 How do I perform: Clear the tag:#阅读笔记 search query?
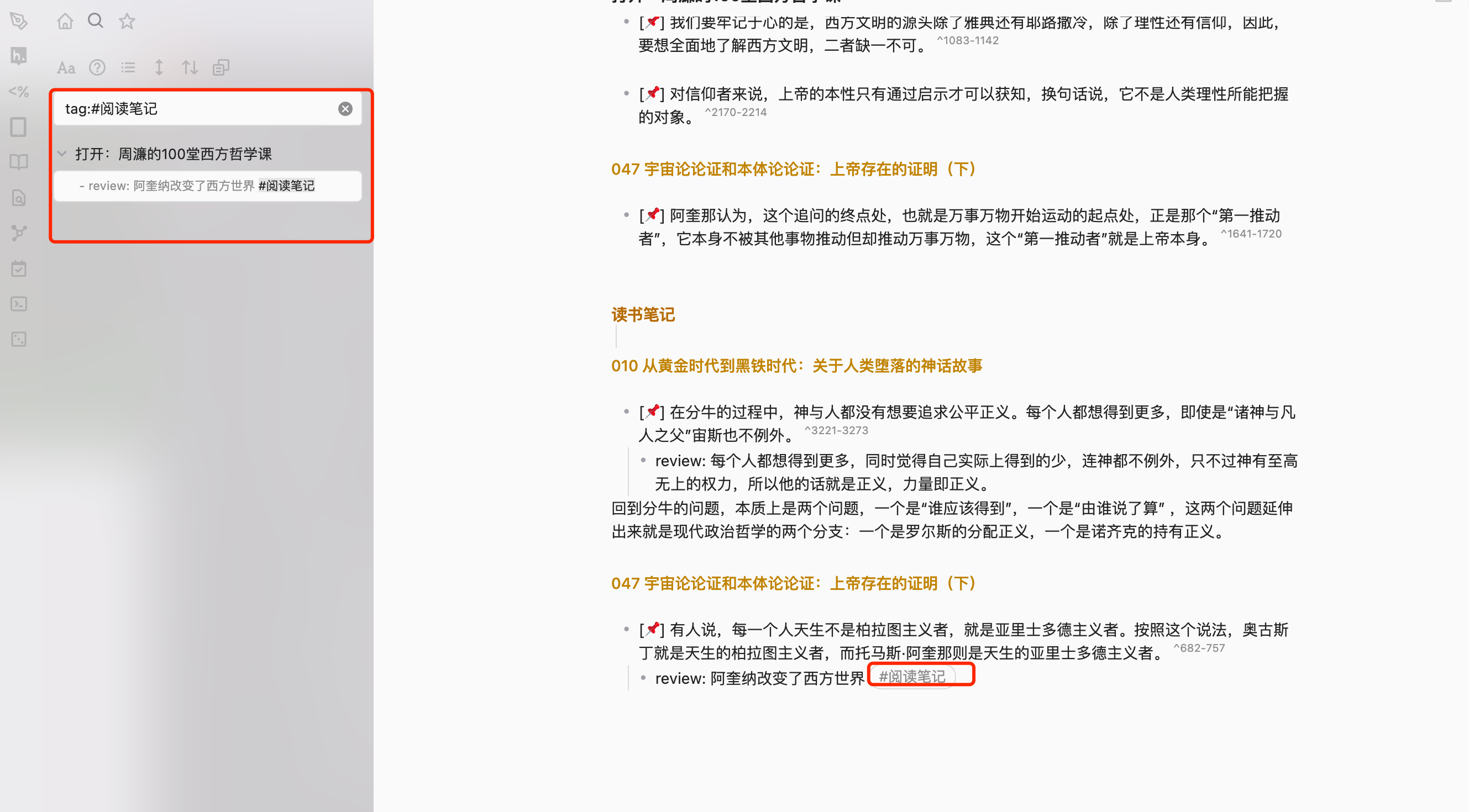pyautogui.click(x=345, y=108)
